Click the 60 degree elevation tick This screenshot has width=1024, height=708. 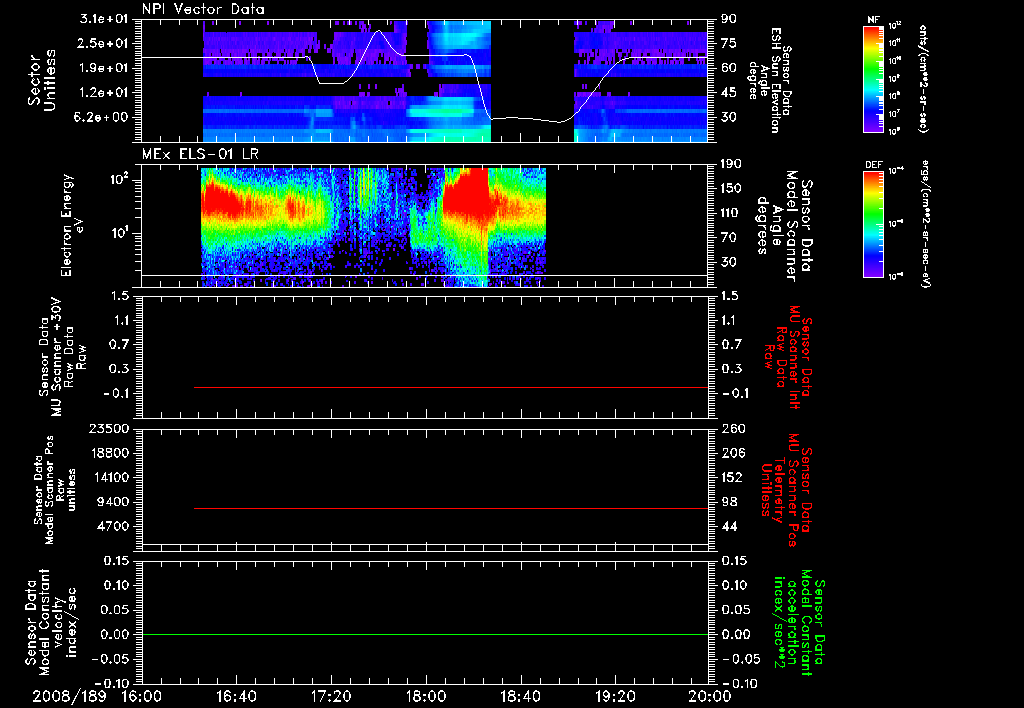(729, 68)
